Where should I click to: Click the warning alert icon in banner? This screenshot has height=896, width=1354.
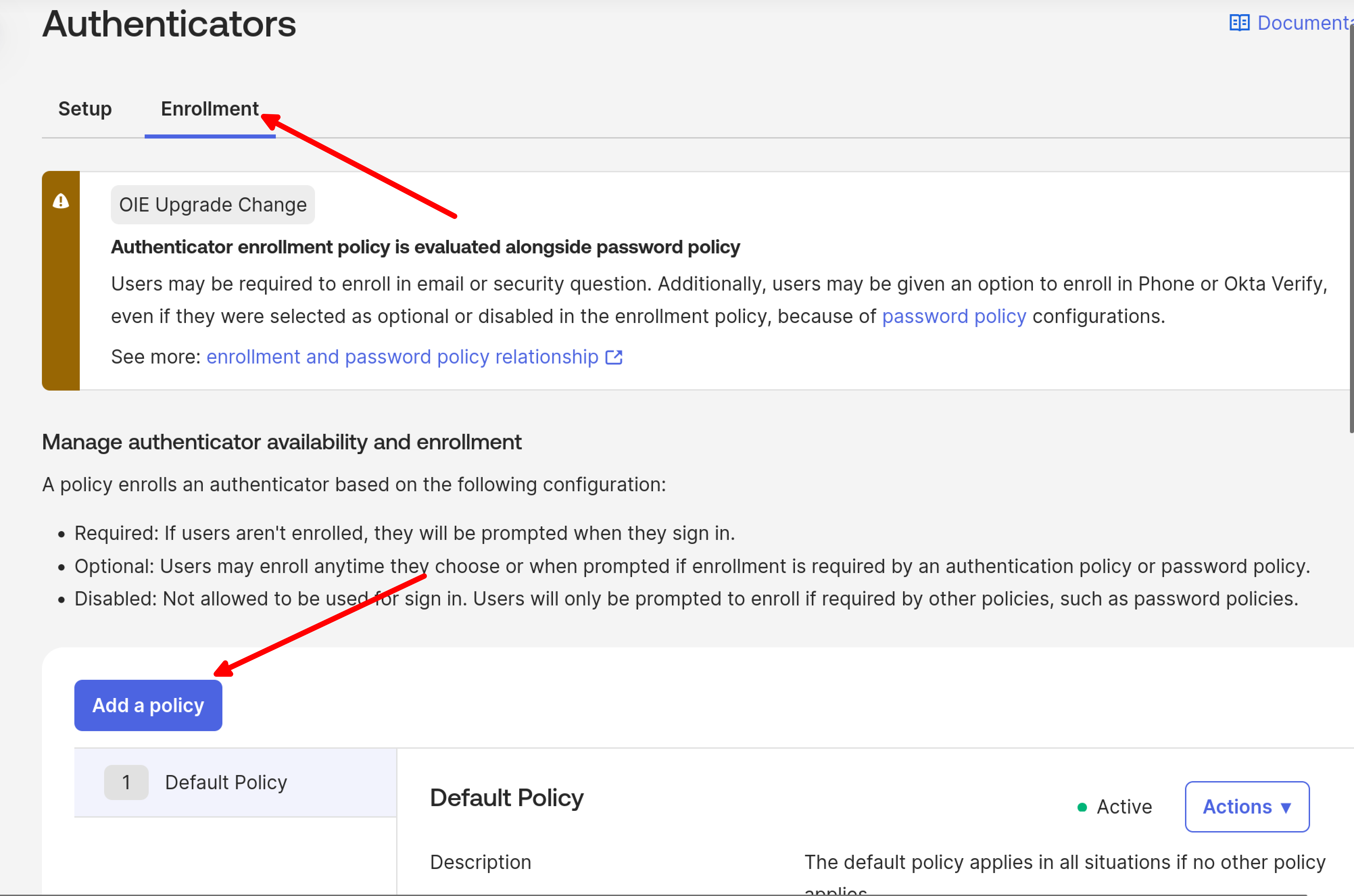click(61, 201)
